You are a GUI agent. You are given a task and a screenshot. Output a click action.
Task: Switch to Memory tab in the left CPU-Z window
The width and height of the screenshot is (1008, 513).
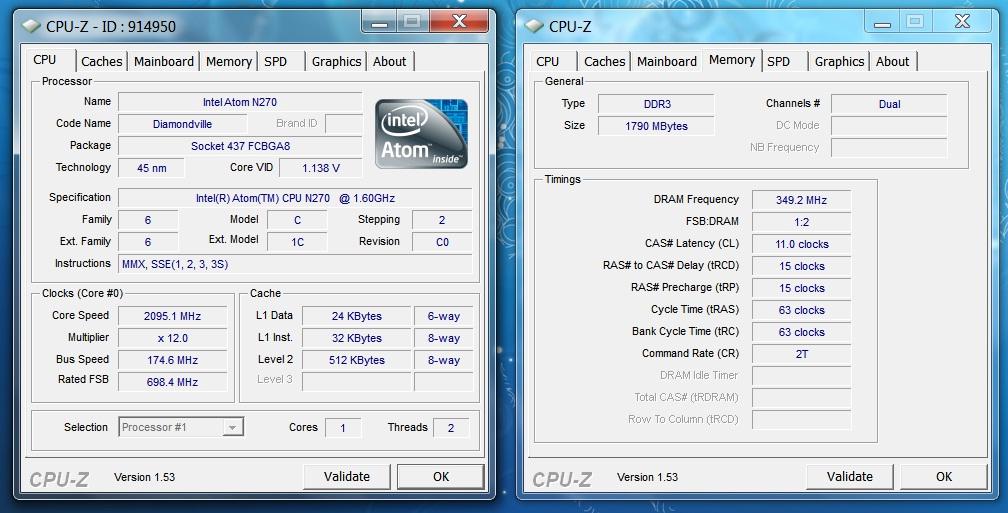(x=229, y=62)
